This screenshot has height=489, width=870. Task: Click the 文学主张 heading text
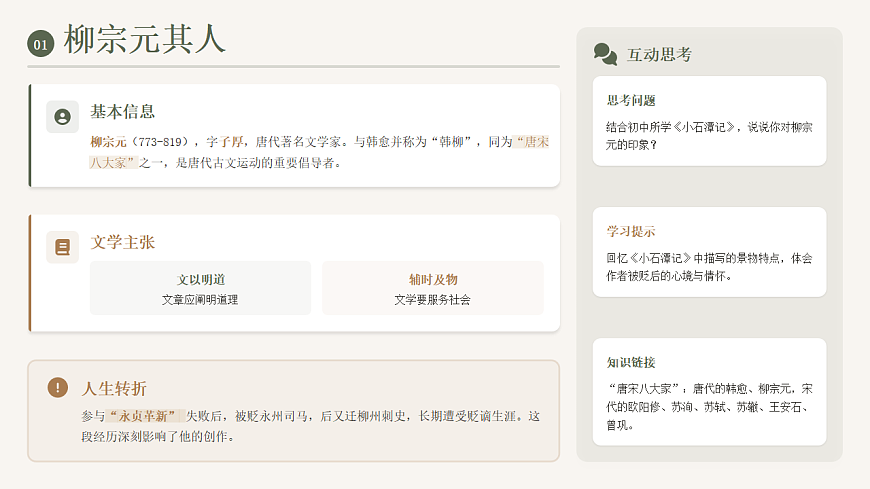click(123, 242)
